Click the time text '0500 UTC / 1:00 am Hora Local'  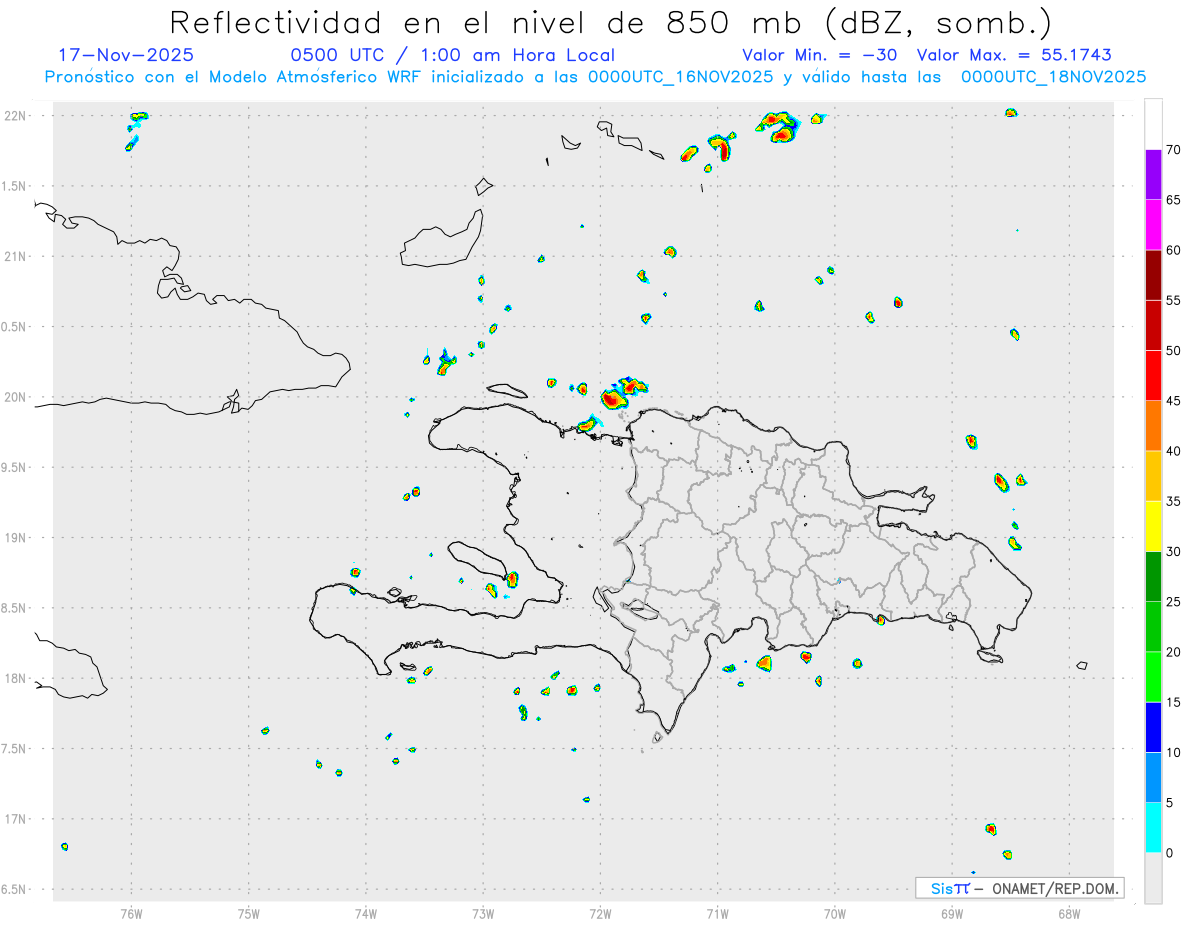(453, 55)
